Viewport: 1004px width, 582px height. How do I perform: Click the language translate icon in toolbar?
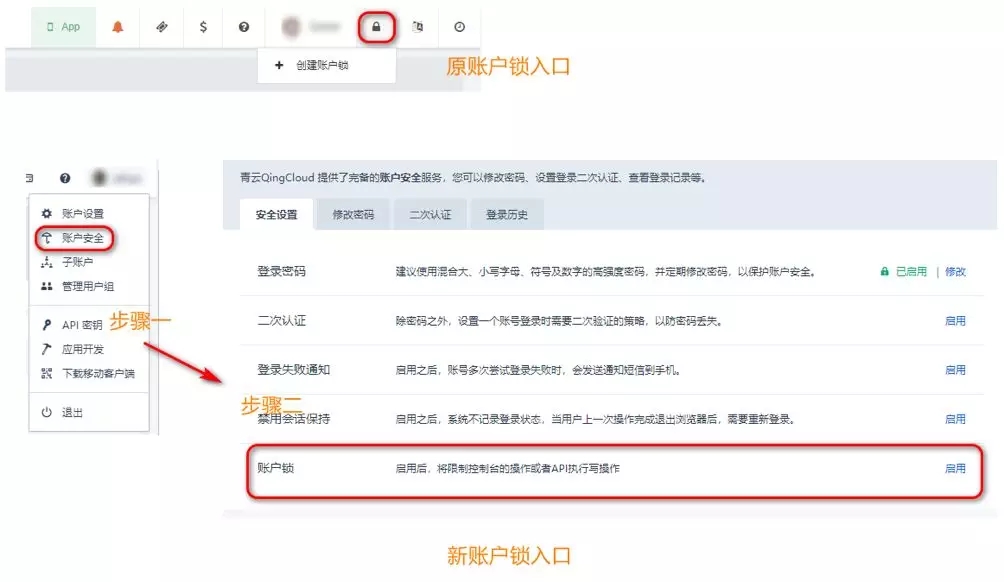418,27
